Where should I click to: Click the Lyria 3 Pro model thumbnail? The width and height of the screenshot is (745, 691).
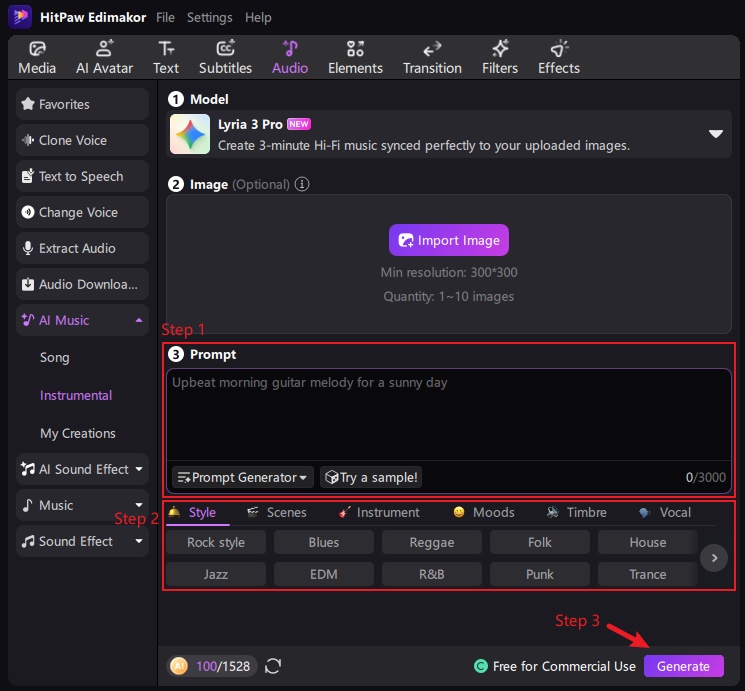coord(190,134)
